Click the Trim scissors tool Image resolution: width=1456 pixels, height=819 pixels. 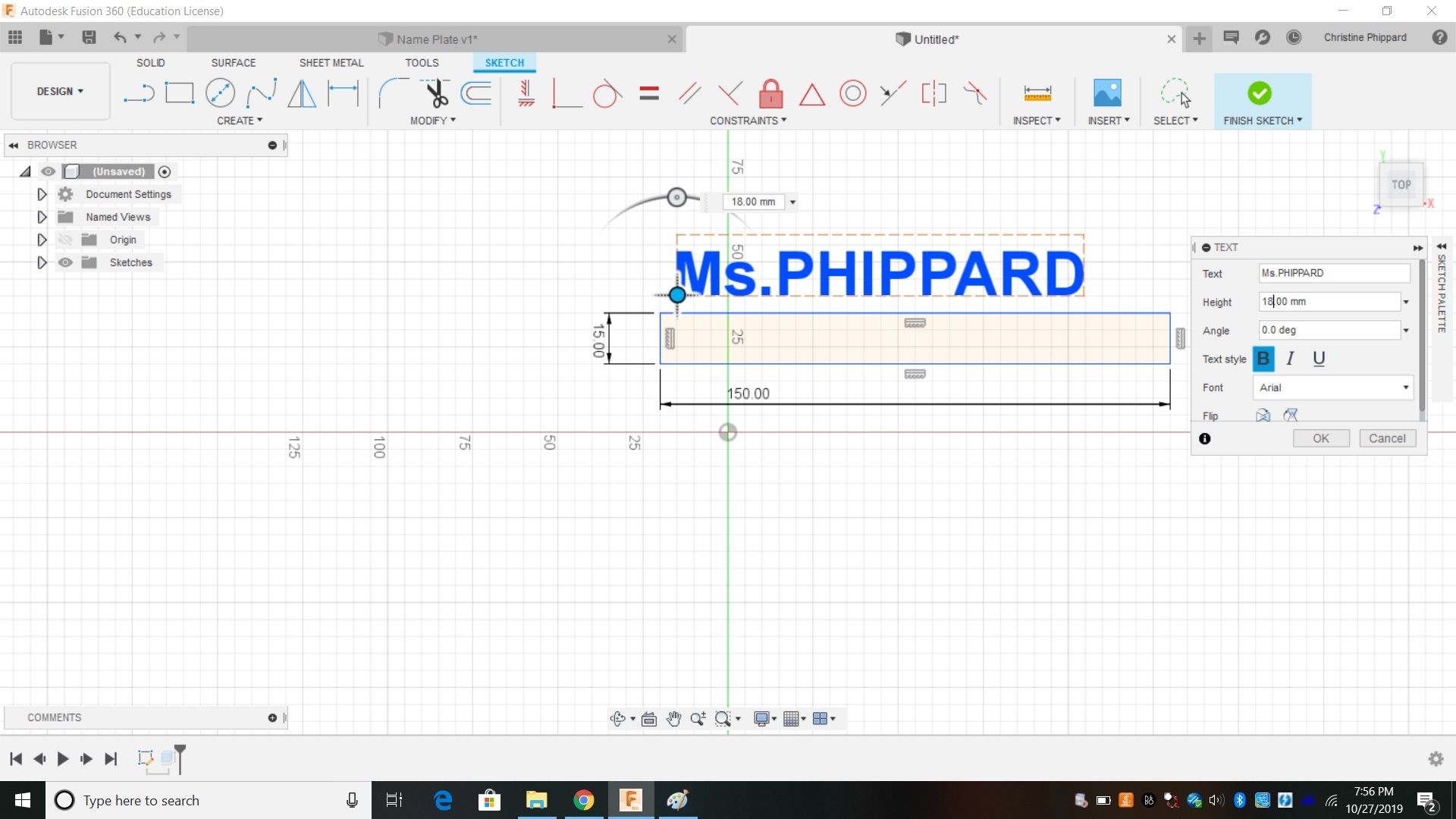point(437,93)
